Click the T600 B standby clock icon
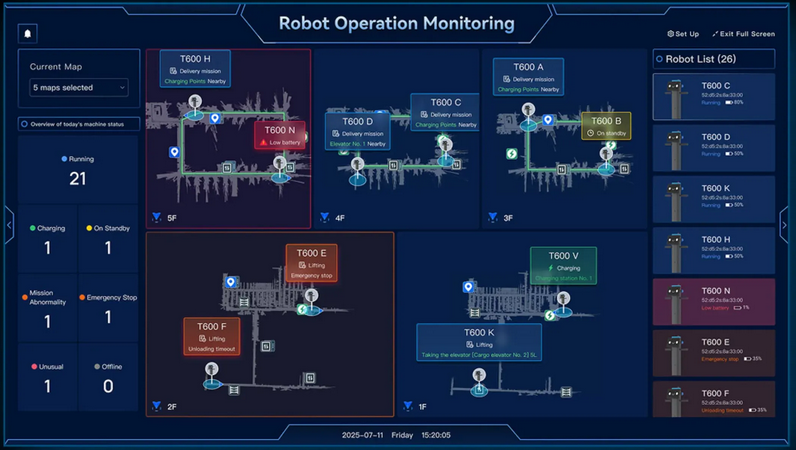The height and width of the screenshot is (450, 796). [591, 133]
